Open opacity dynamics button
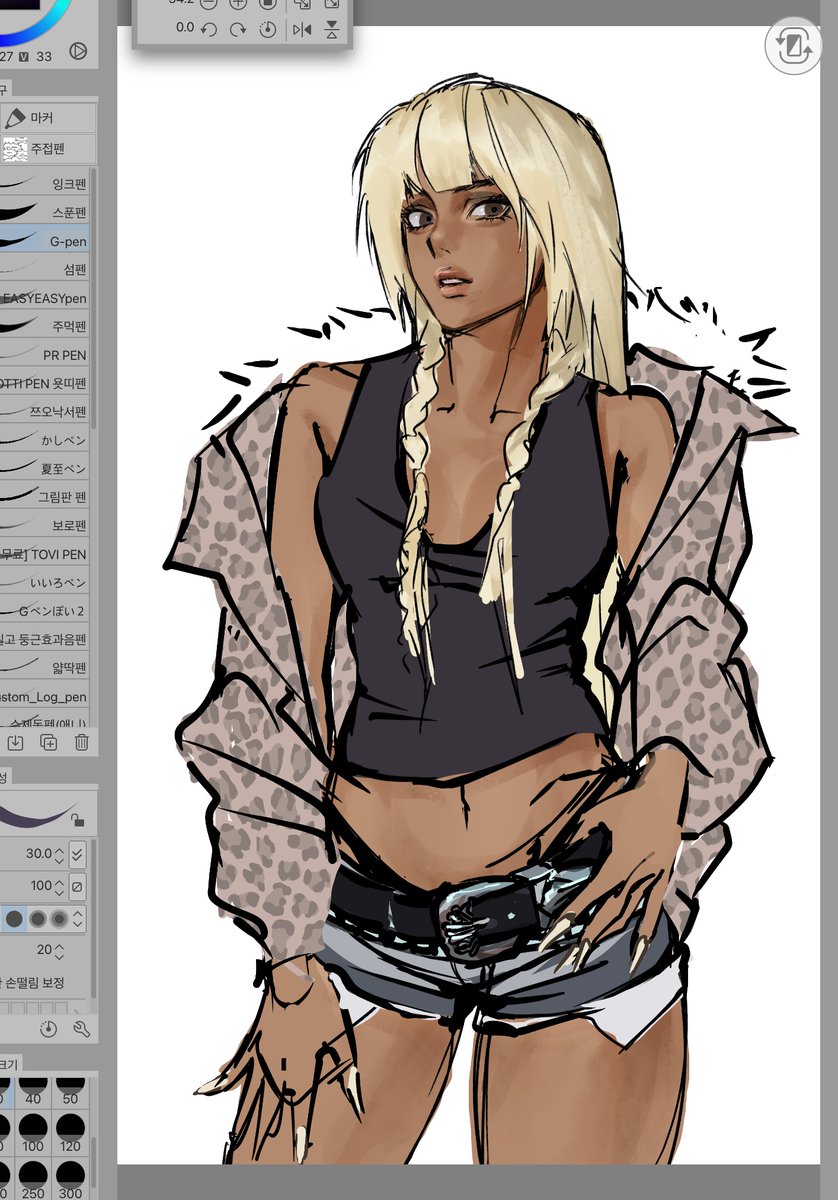 78,886
